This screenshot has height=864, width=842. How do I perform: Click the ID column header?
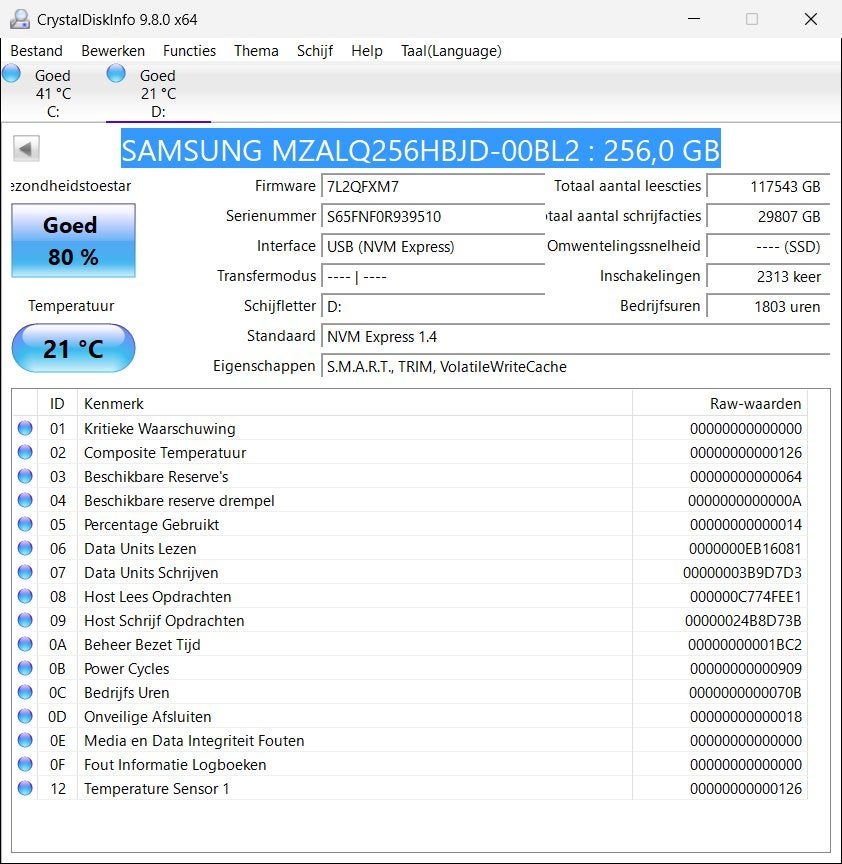click(x=57, y=403)
